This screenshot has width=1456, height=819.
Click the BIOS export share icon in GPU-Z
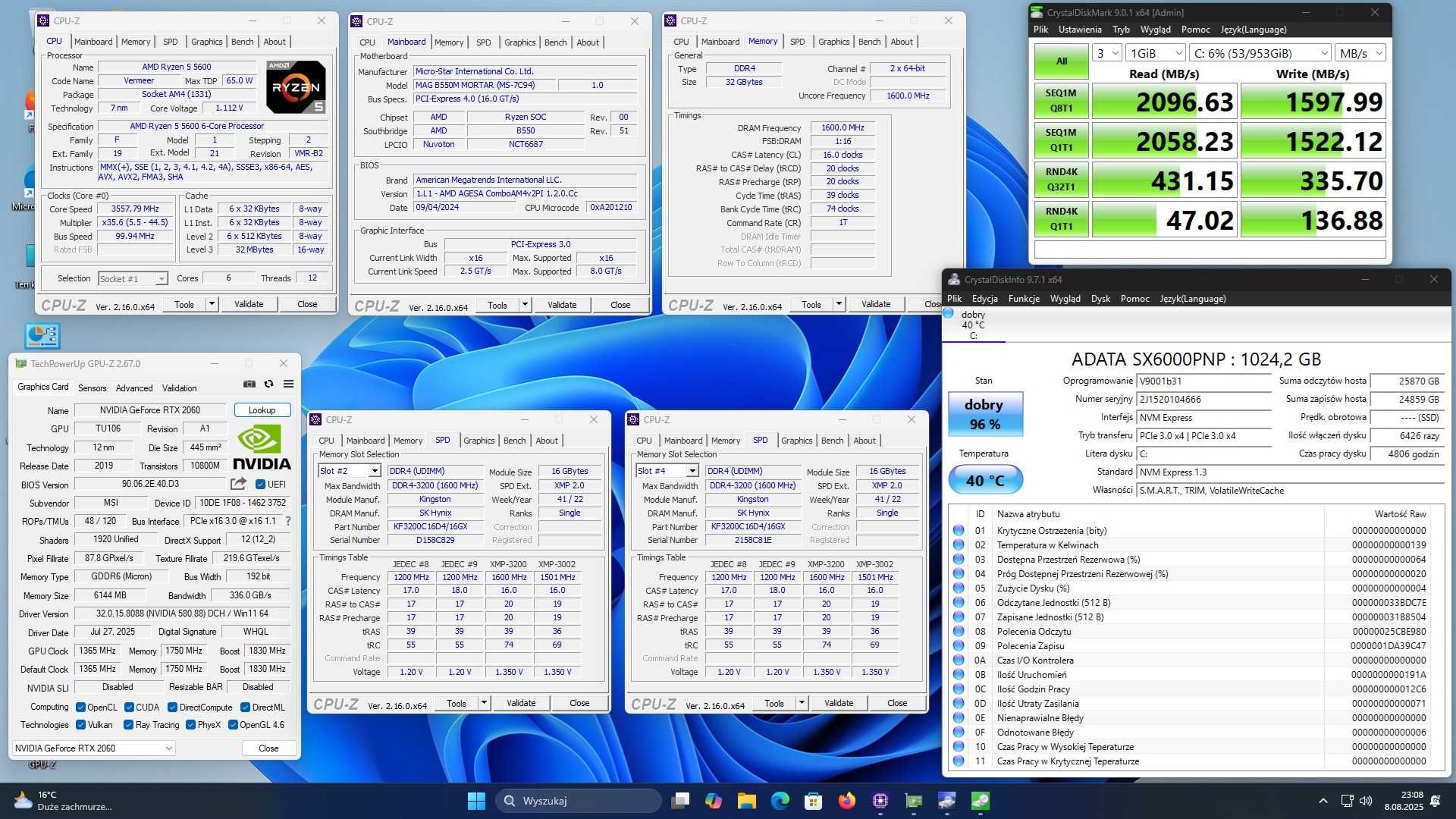click(x=238, y=484)
